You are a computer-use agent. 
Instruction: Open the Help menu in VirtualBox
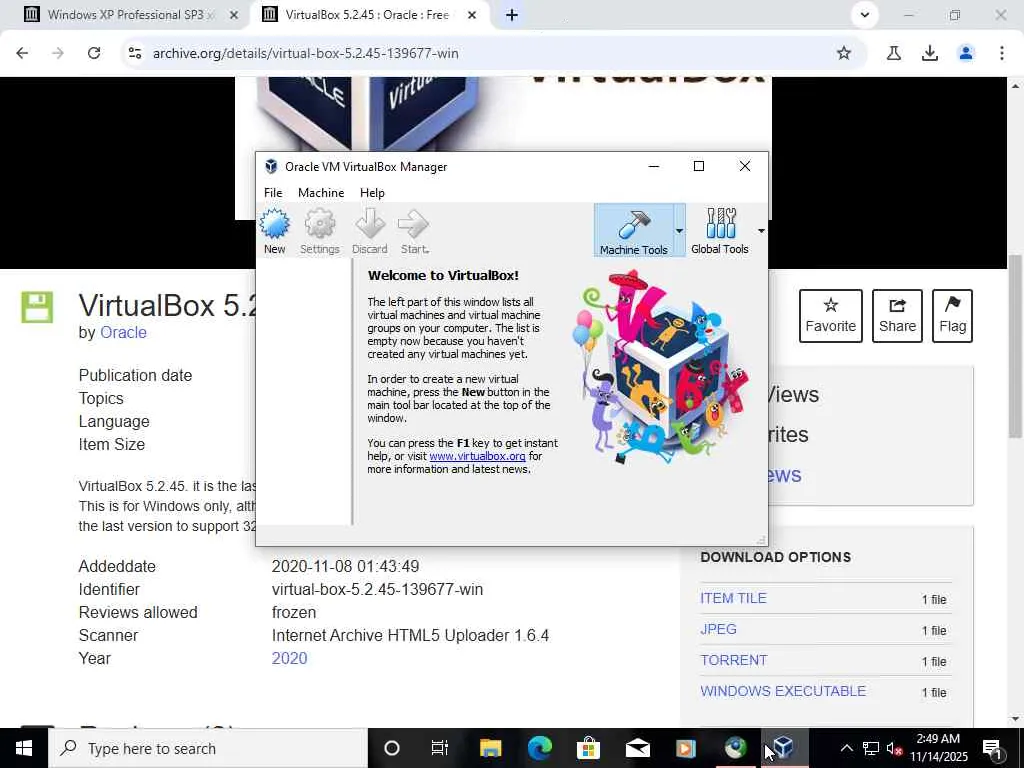372,193
